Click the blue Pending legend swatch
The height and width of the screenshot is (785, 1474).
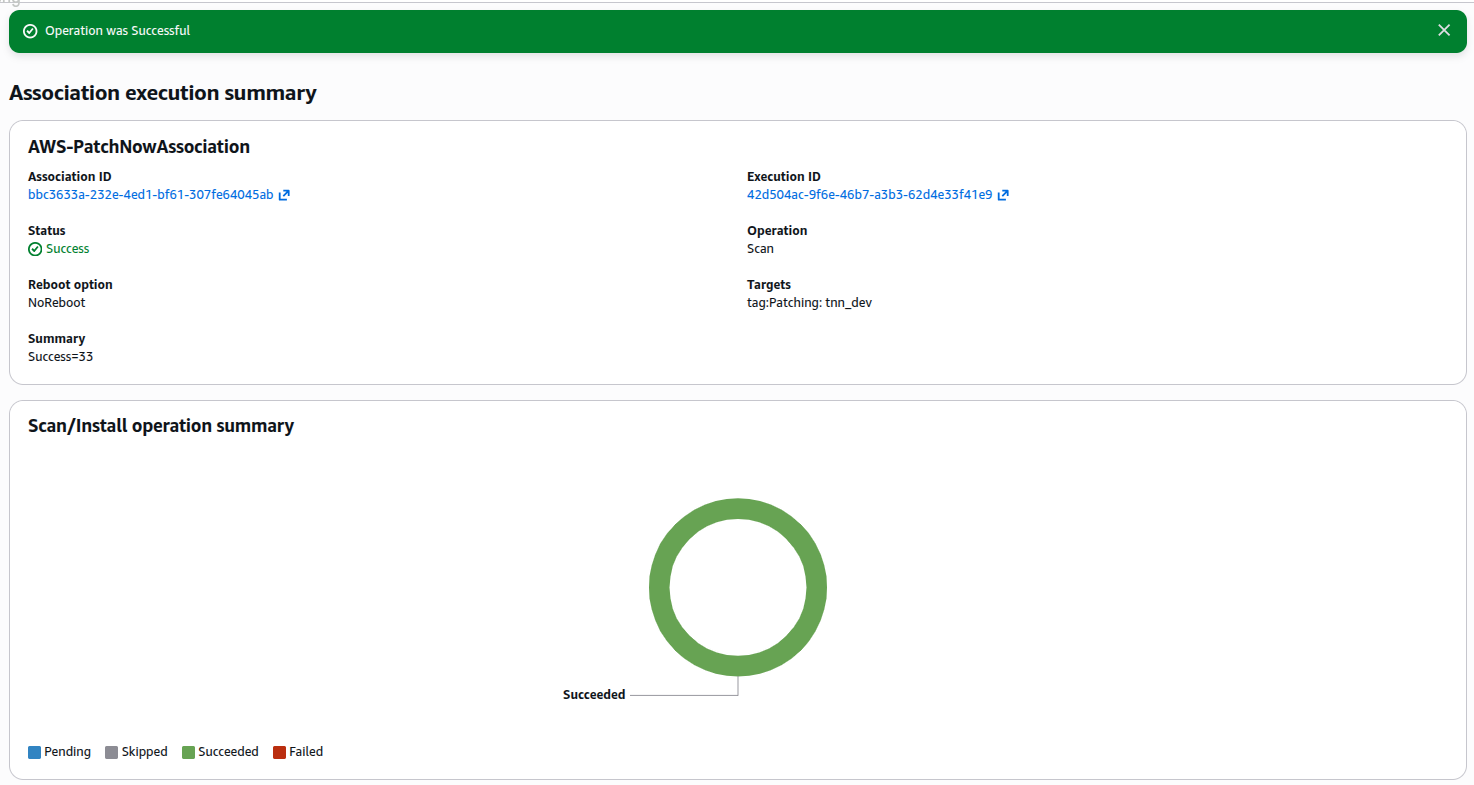(x=35, y=752)
